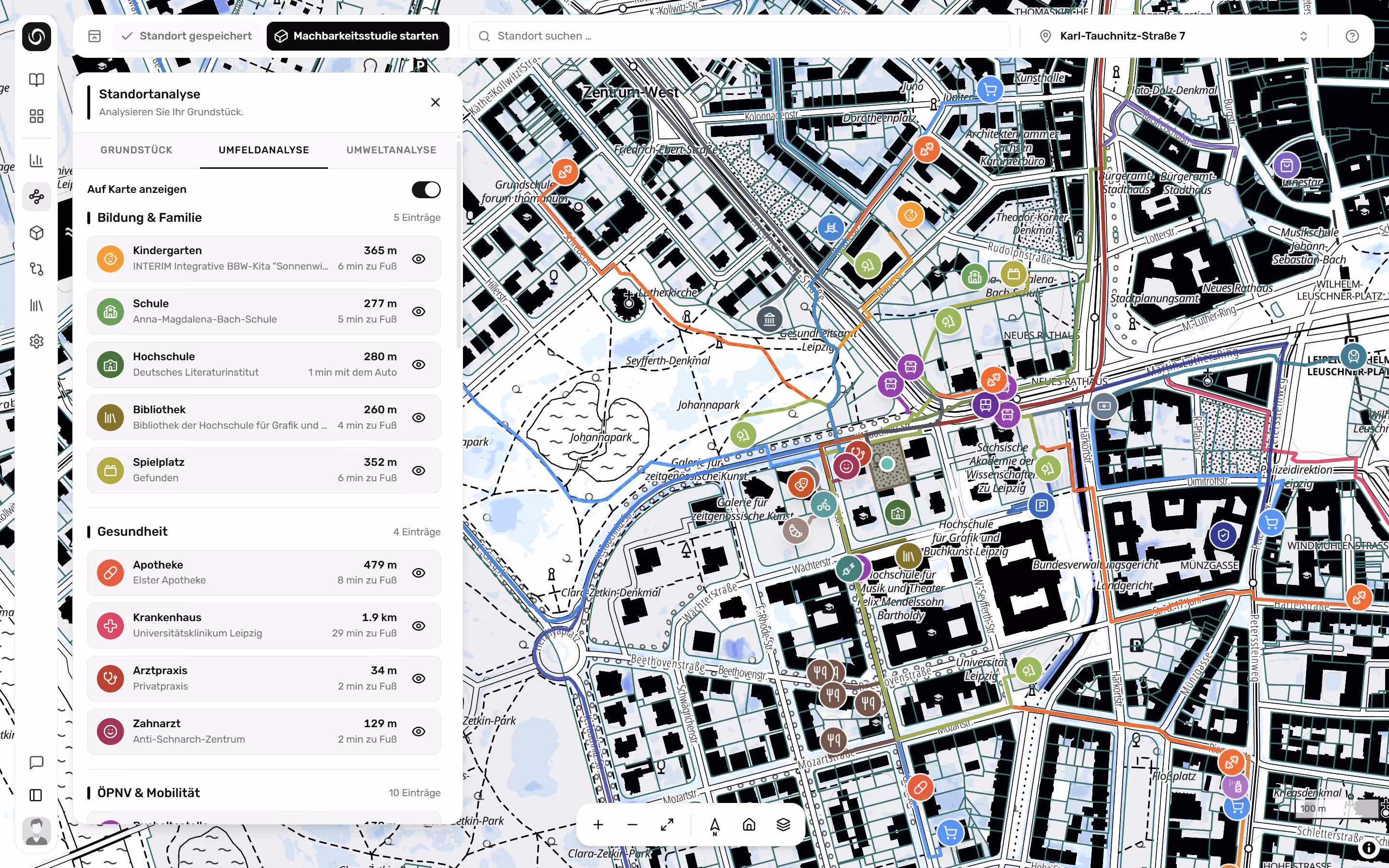Screen dimensions: 1389x868
Task: Return to home view on map toolbar
Action: 749,825
